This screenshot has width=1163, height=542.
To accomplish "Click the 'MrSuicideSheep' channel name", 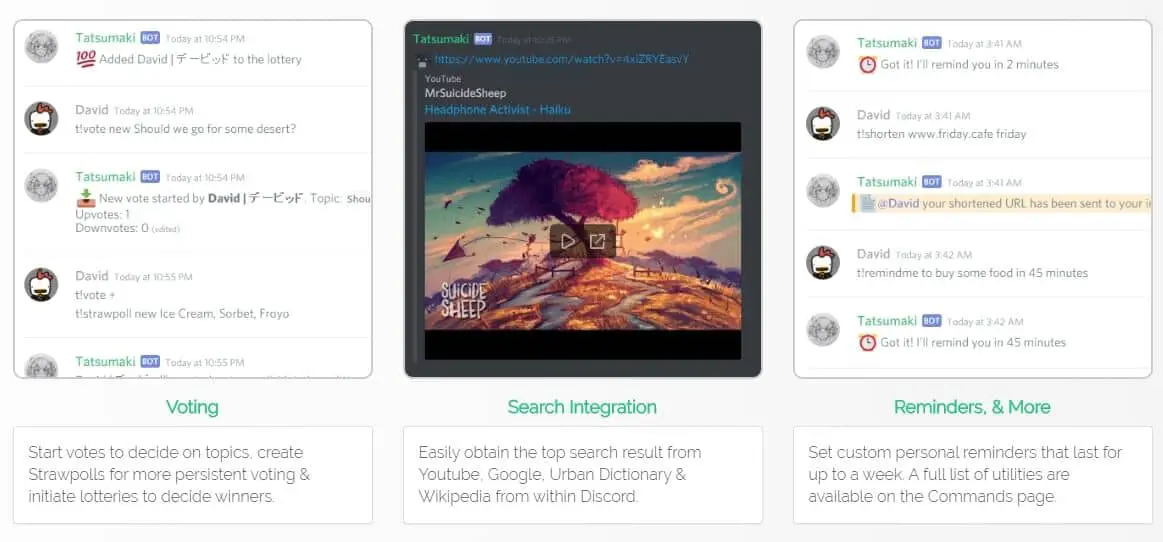I will tap(465, 93).
